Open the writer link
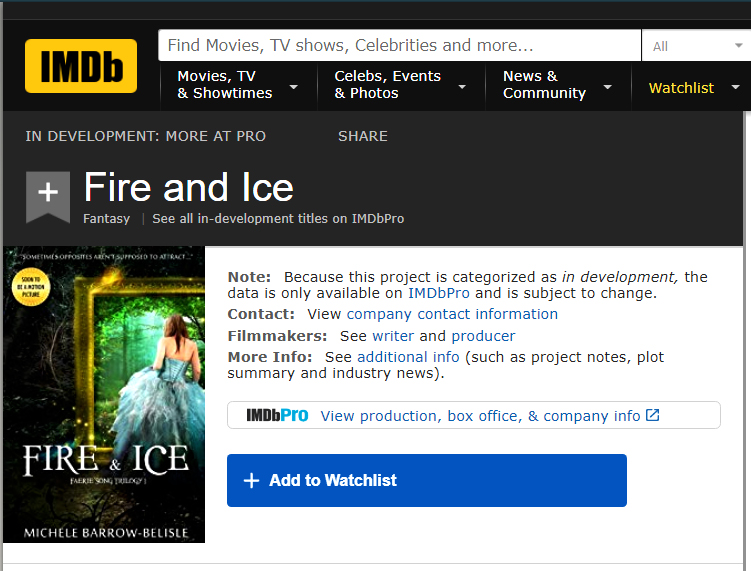751x571 pixels. [x=393, y=336]
